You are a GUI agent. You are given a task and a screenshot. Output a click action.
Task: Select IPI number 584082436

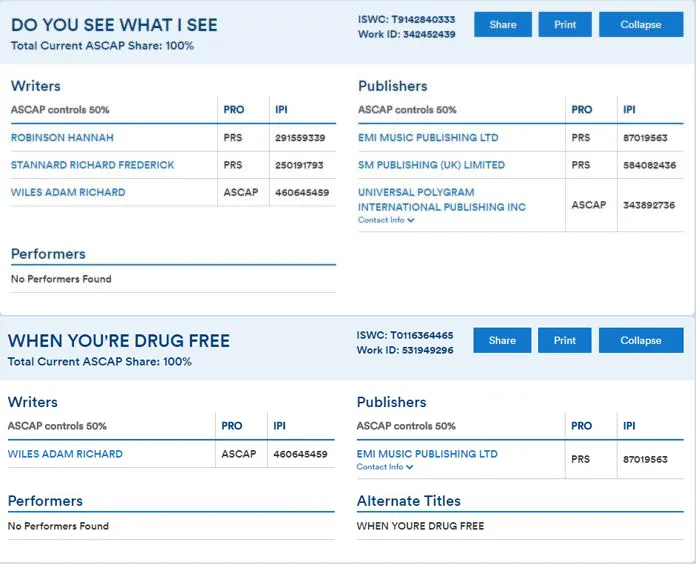[649, 166]
